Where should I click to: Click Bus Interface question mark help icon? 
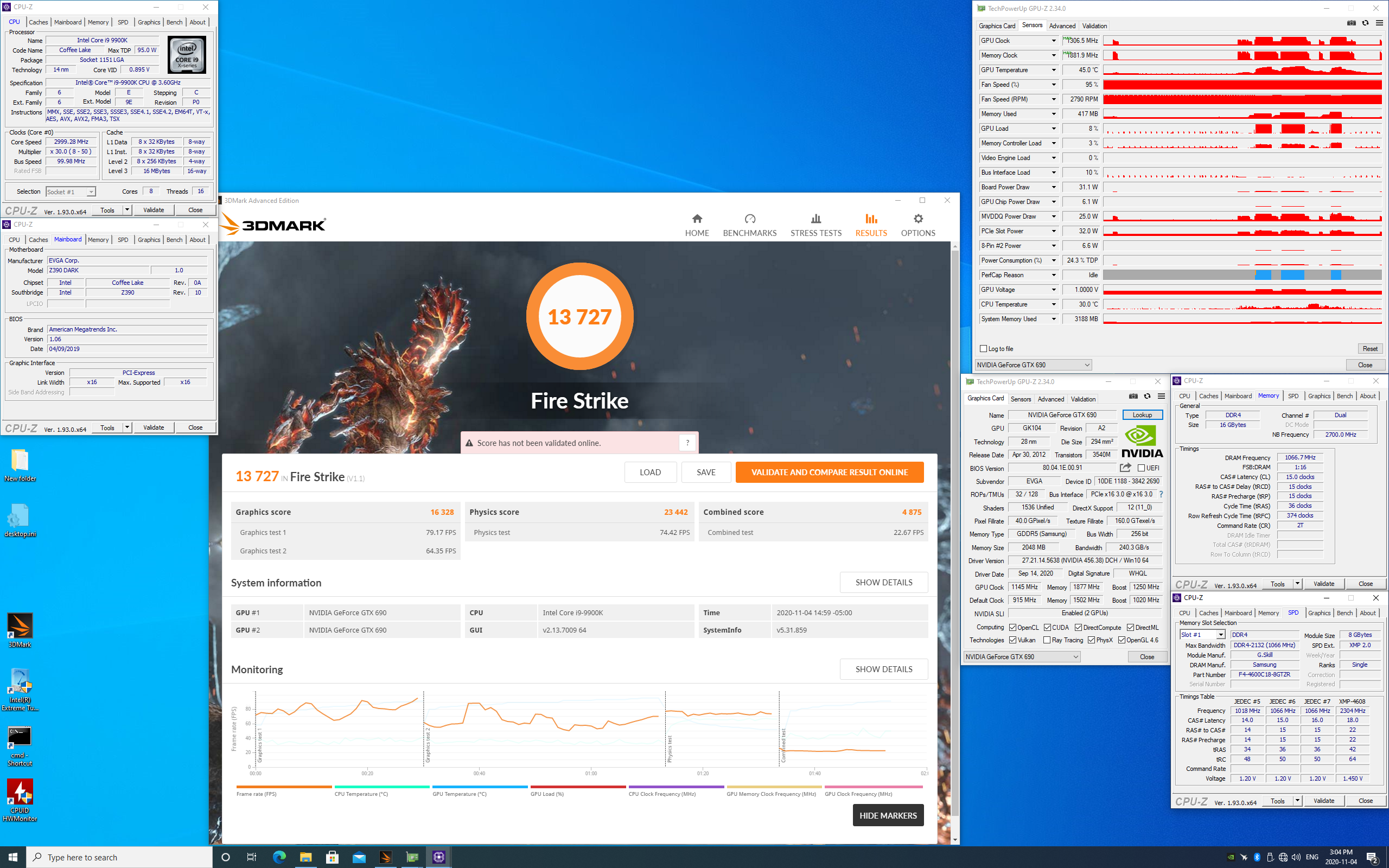(1161, 494)
